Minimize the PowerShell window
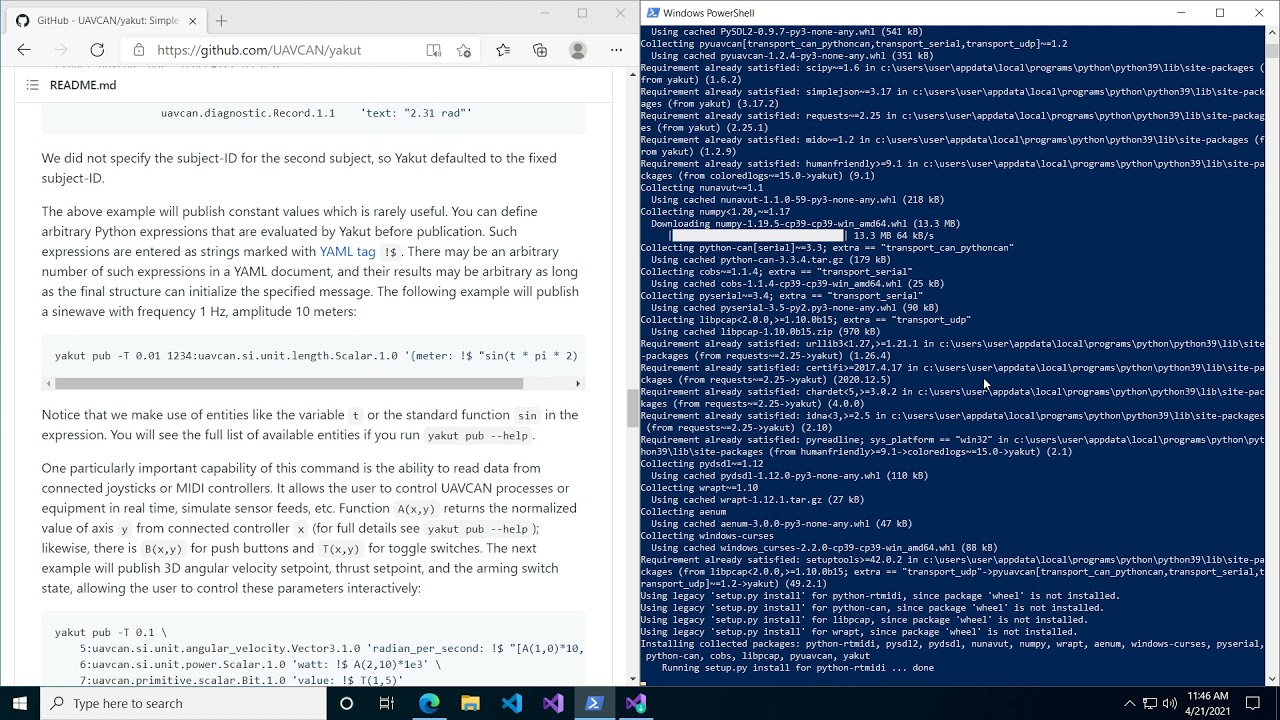This screenshot has width=1280, height=720. pyautogui.click(x=1181, y=13)
